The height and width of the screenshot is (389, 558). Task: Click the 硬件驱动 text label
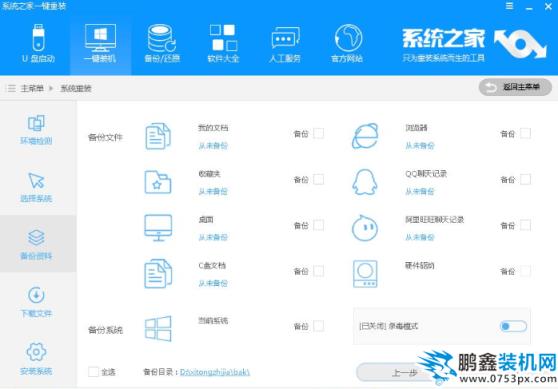point(420,266)
